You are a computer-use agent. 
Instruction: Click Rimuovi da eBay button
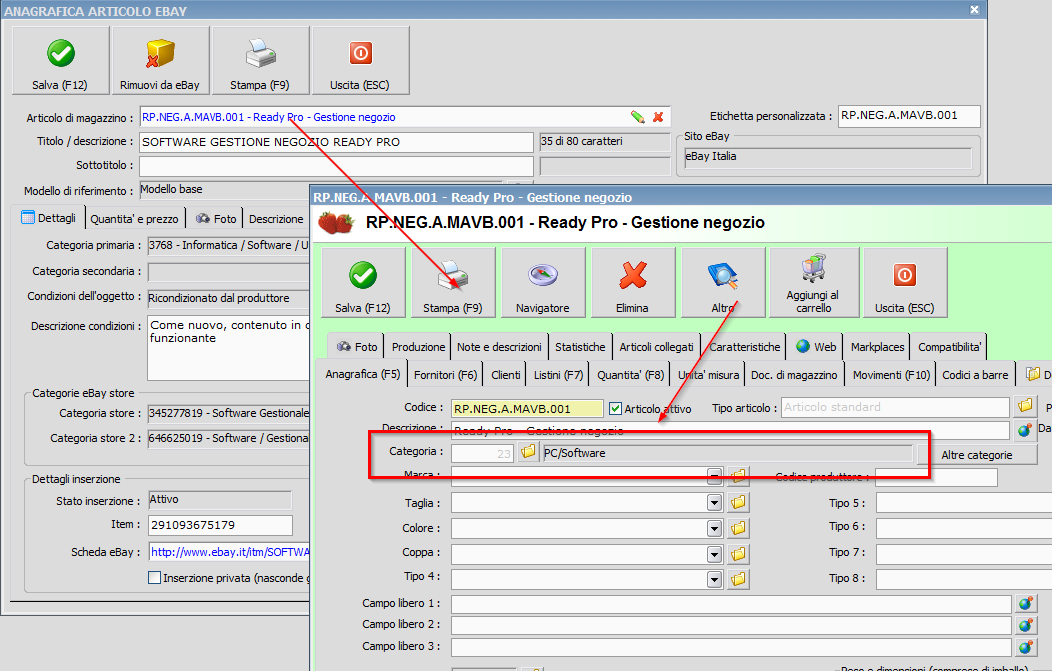160,60
